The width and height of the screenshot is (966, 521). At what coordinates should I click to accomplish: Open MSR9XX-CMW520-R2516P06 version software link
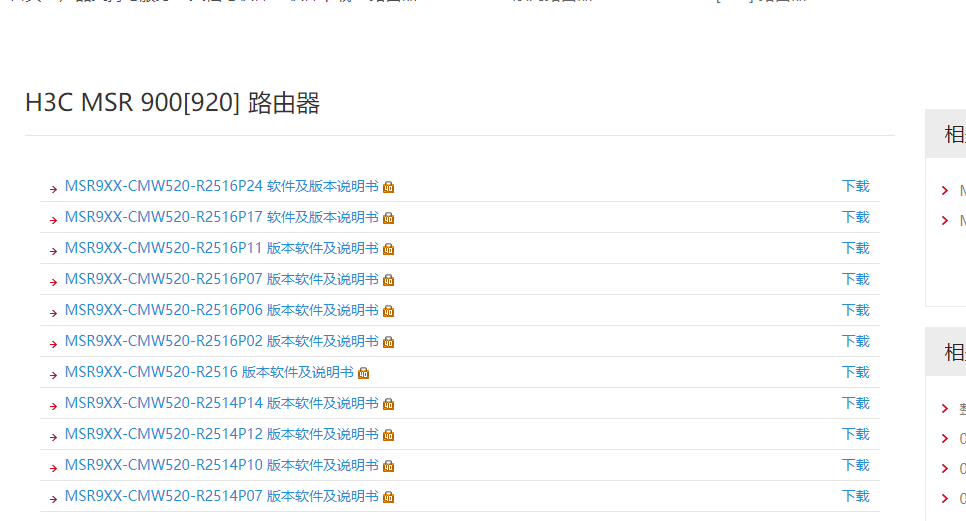[x=221, y=310]
